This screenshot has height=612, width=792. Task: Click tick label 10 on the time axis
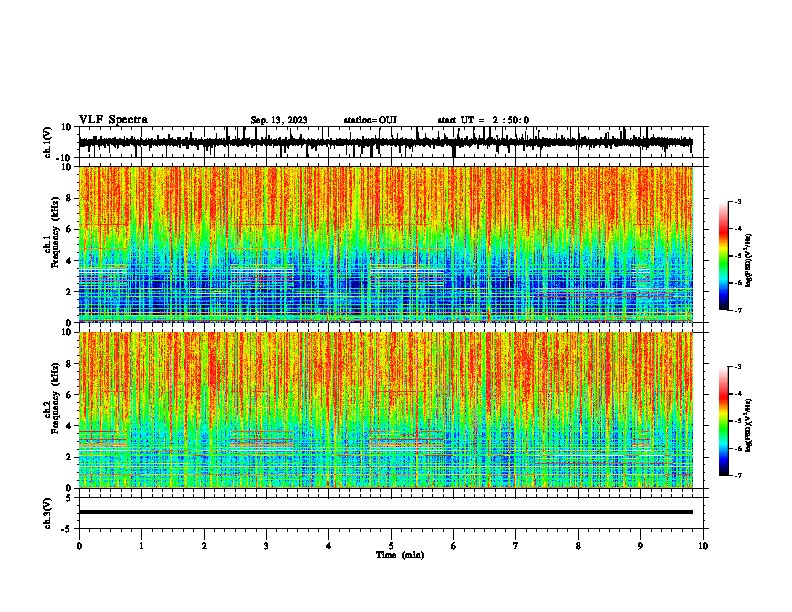click(x=703, y=546)
